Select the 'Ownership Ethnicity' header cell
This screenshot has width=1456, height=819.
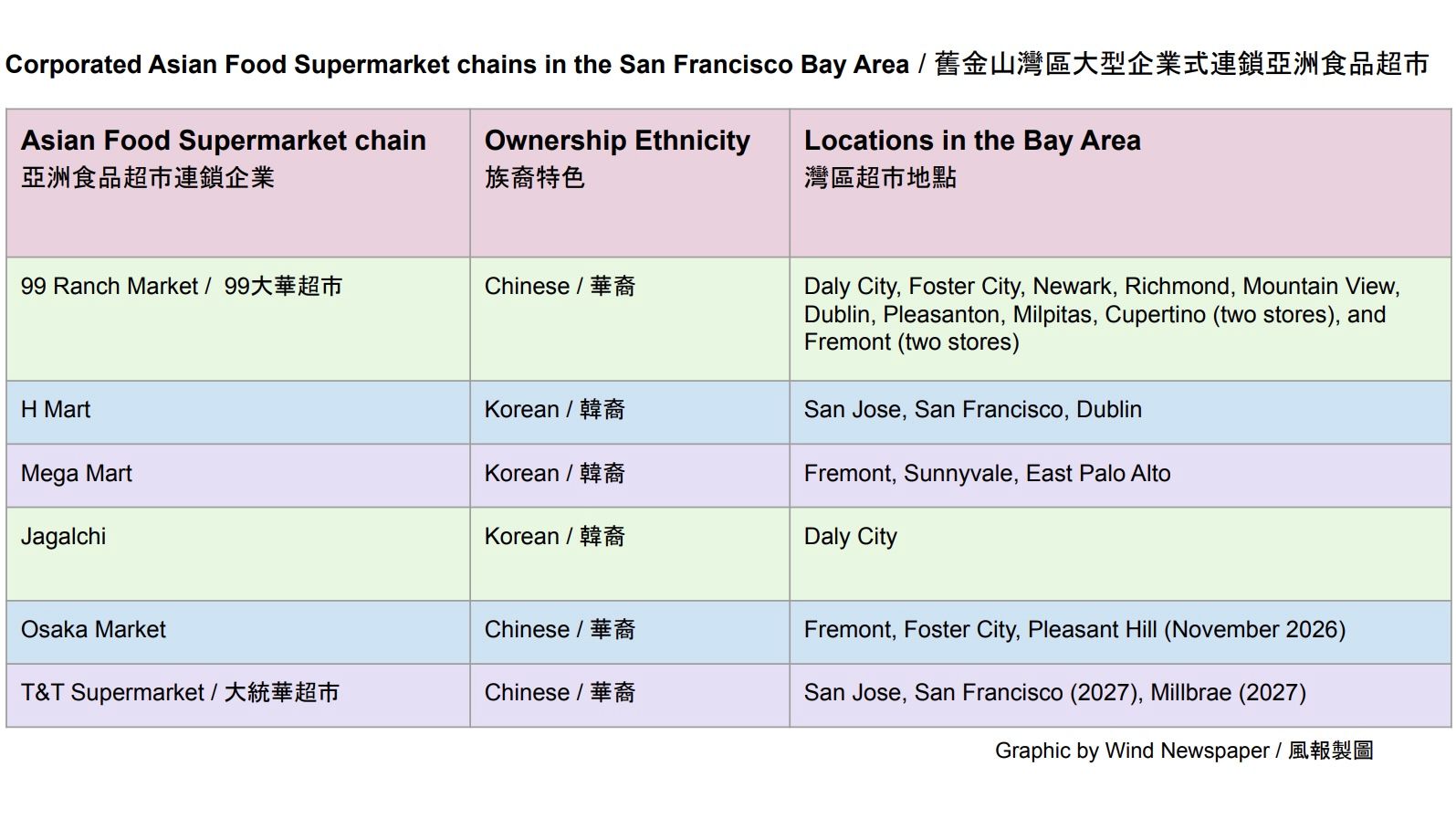(630, 183)
